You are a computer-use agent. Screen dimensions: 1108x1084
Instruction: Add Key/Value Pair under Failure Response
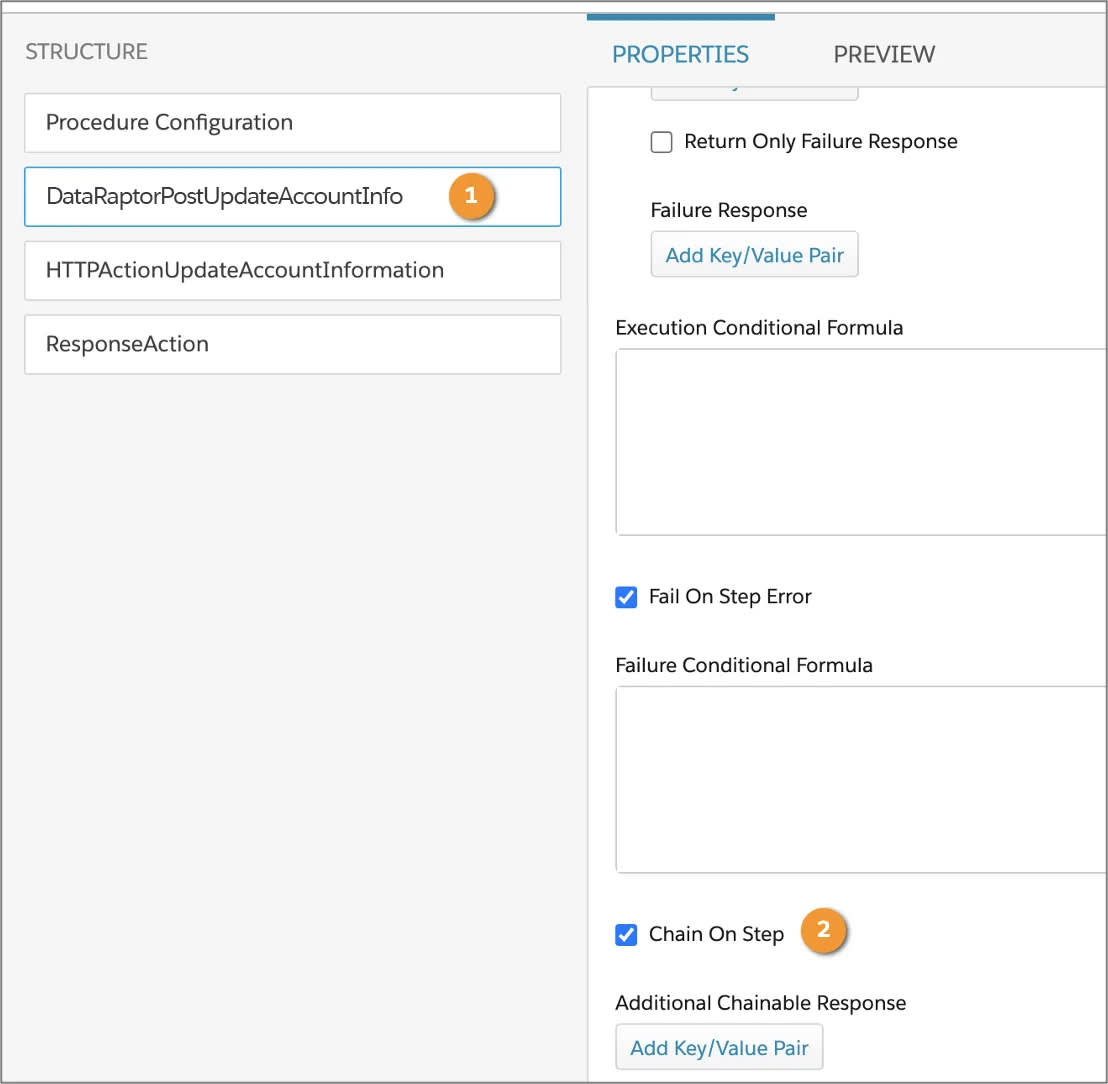pos(754,254)
